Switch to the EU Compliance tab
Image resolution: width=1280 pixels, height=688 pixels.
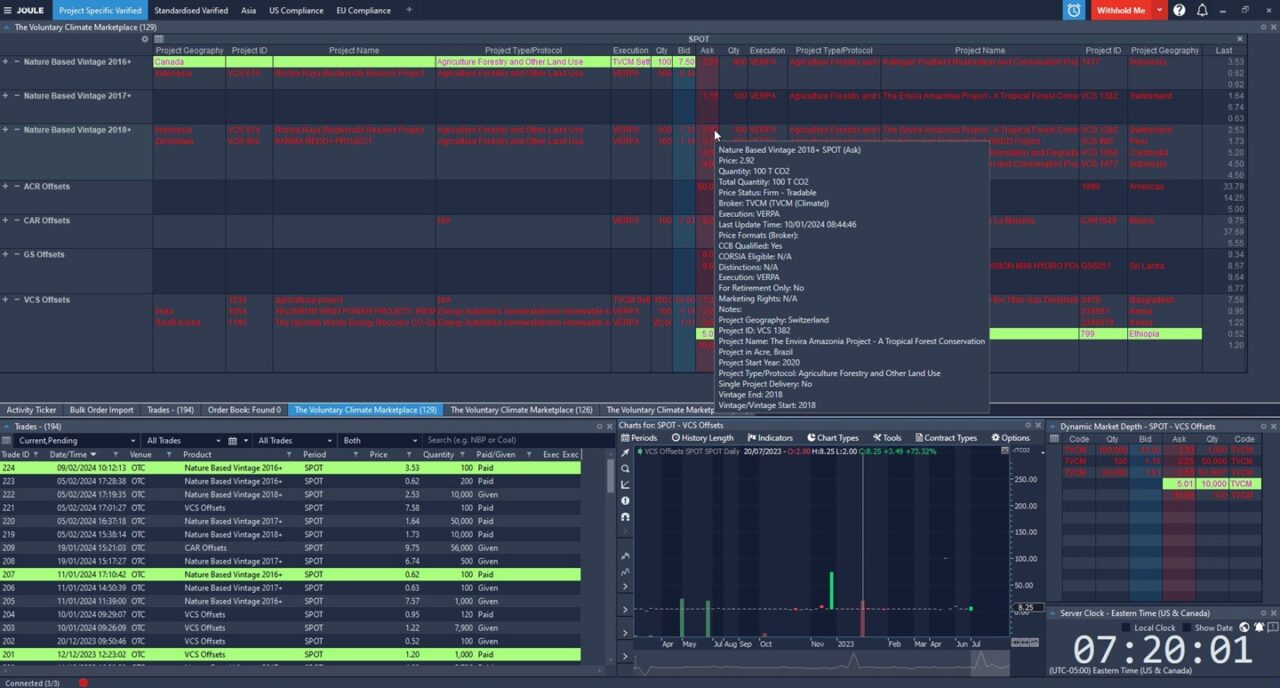pyautogui.click(x=363, y=10)
